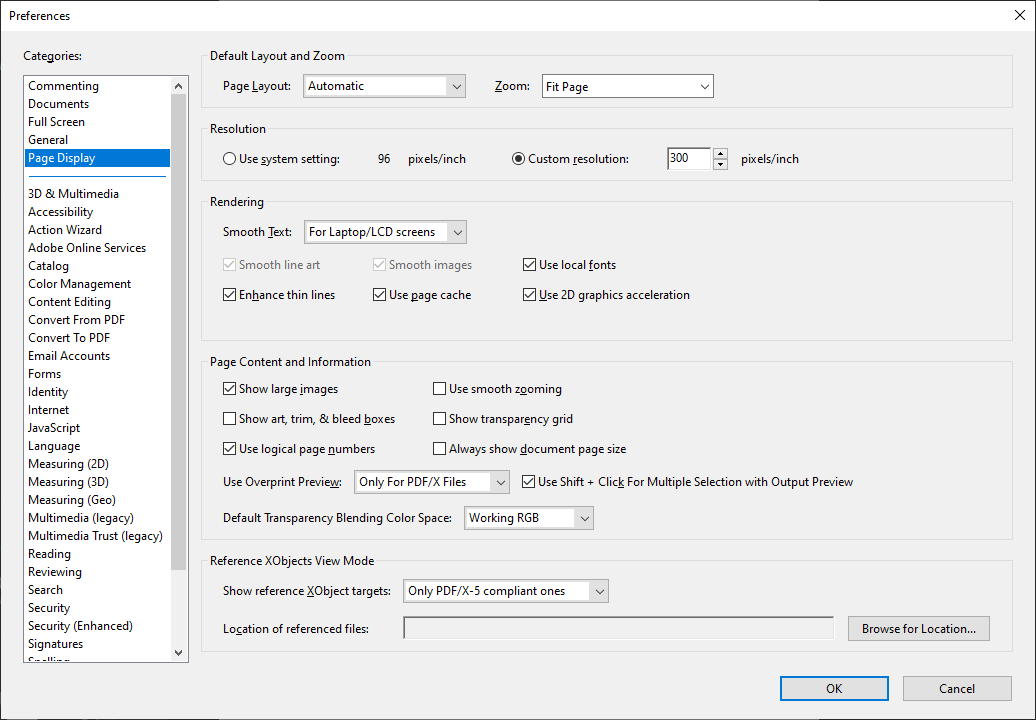The image size is (1036, 720).
Task: Select the Reviewing category
Action: pyautogui.click(x=54, y=571)
